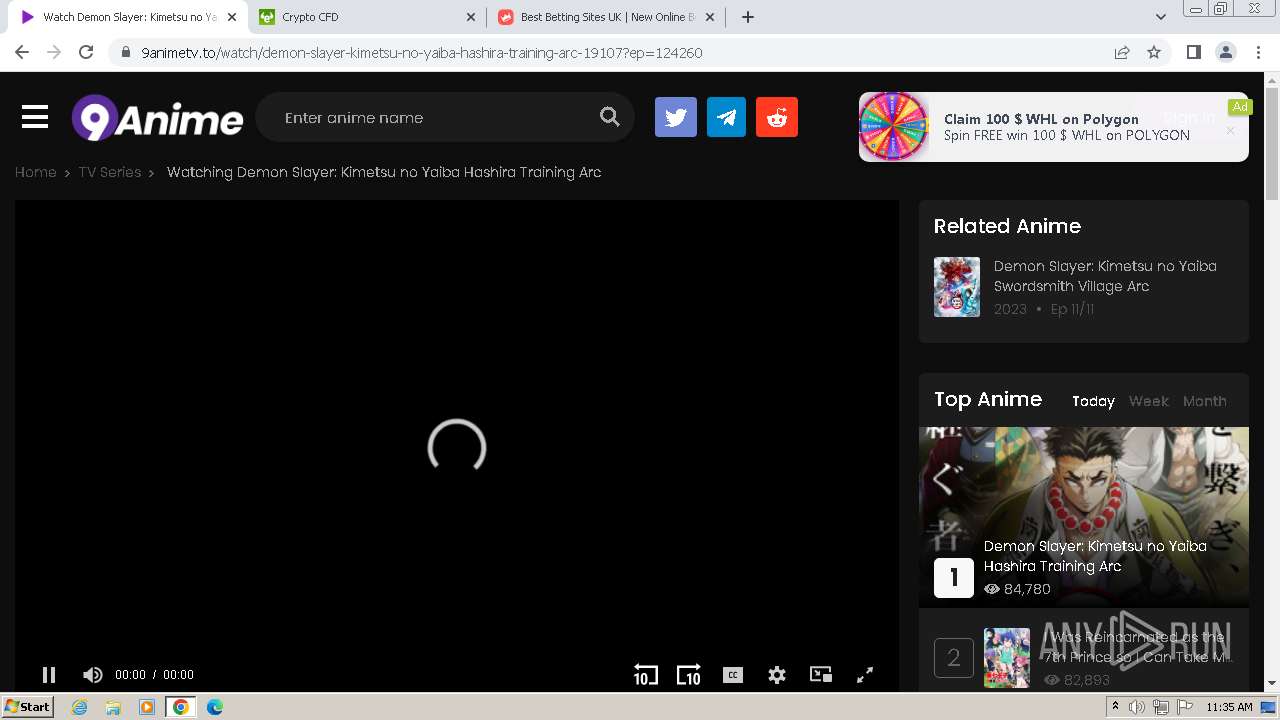
Task: Open the Swordsmith Village Arc thumbnail
Action: [957, 287]
